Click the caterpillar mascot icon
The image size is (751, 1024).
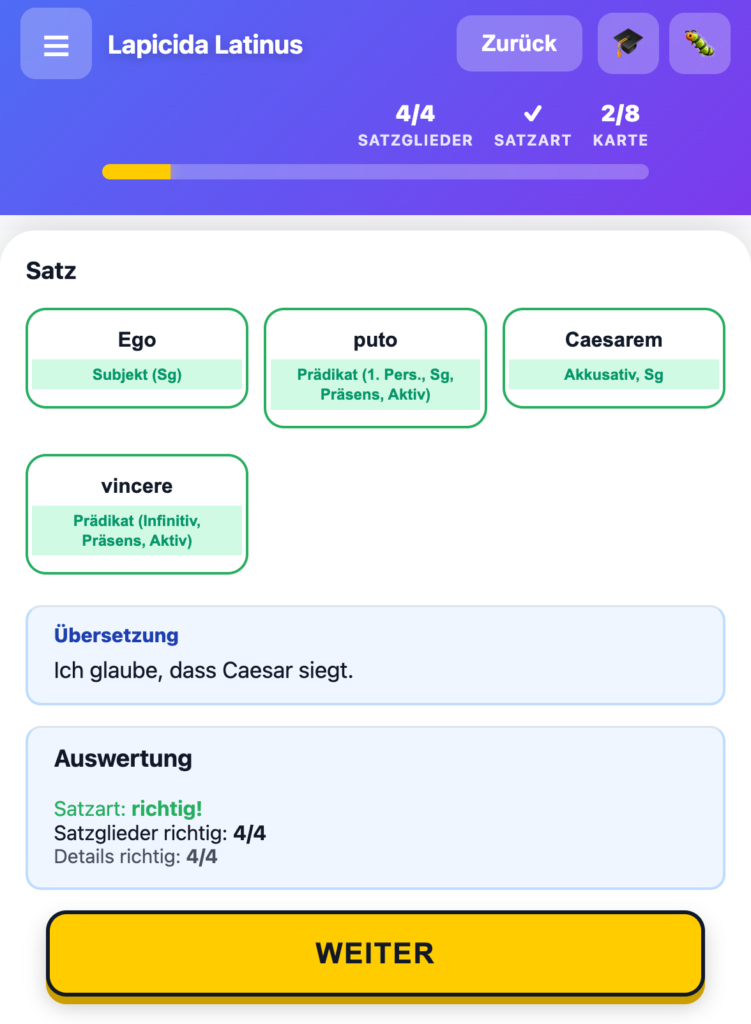(x=699, y=43)
